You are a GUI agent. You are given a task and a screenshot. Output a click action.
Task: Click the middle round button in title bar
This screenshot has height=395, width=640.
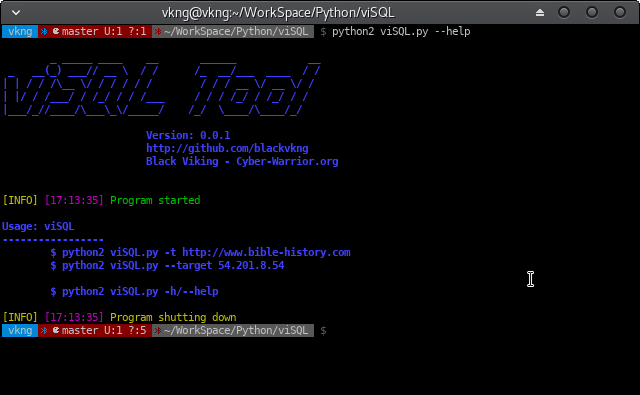coord(592,13)
